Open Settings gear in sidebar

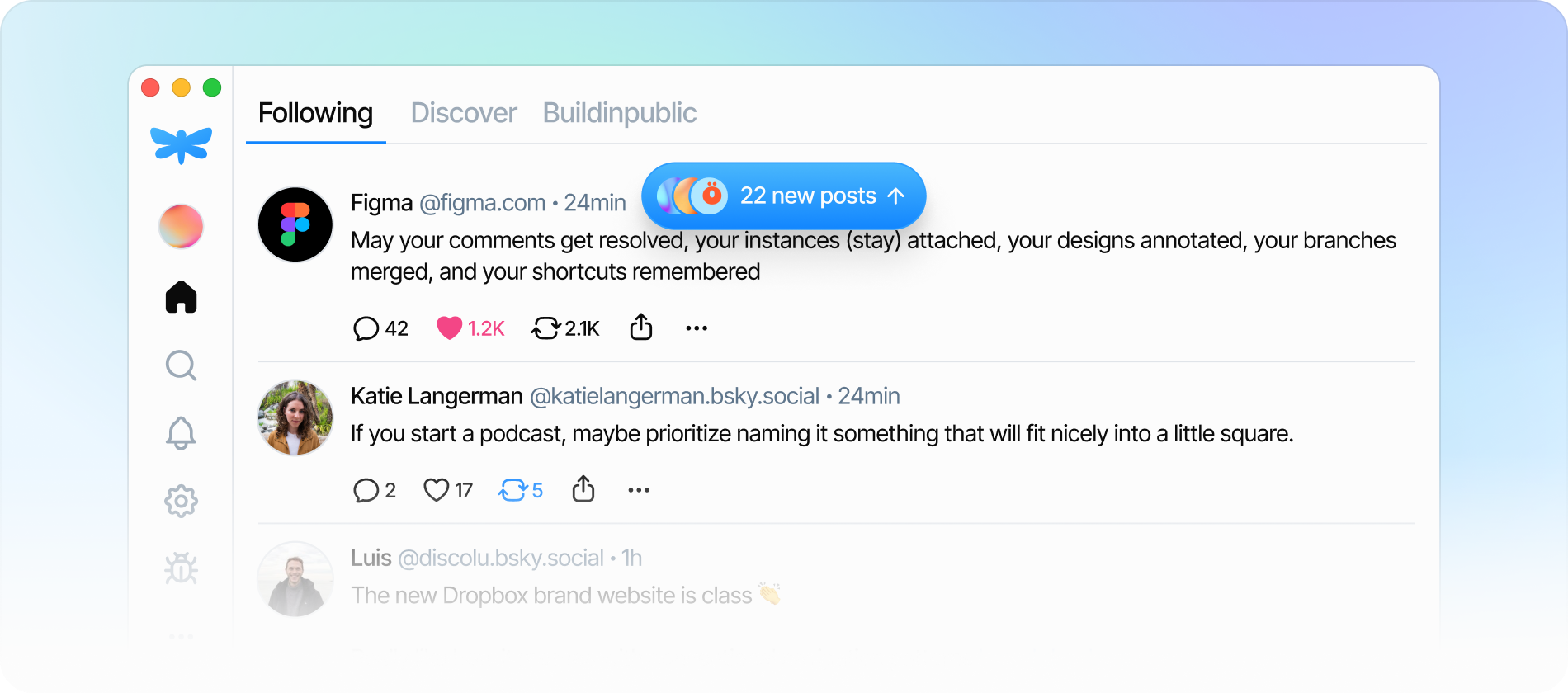181,501
